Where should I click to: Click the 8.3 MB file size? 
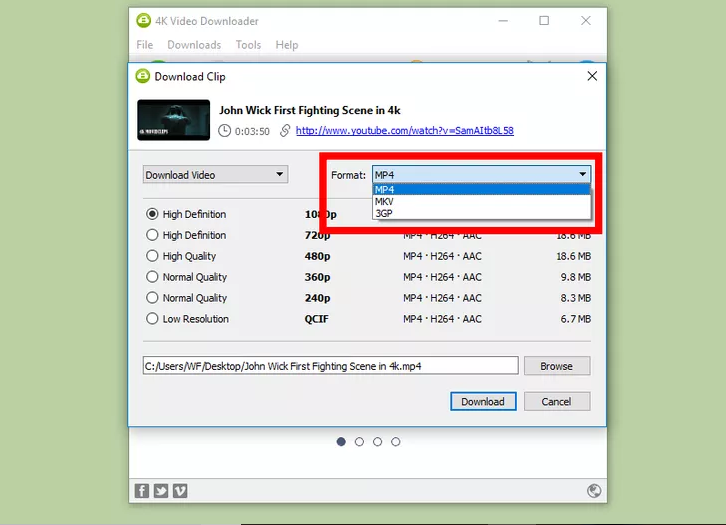point(576,298)
